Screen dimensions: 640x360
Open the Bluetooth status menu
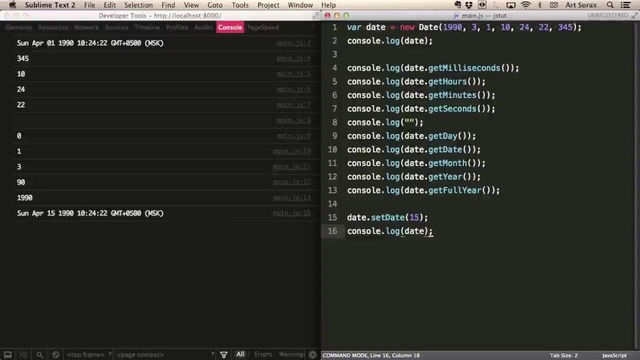coord(540,5)
